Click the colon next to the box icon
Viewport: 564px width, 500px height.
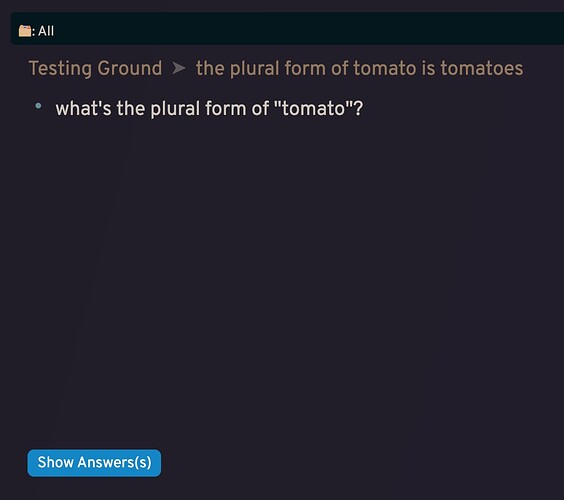coord(33,32)
